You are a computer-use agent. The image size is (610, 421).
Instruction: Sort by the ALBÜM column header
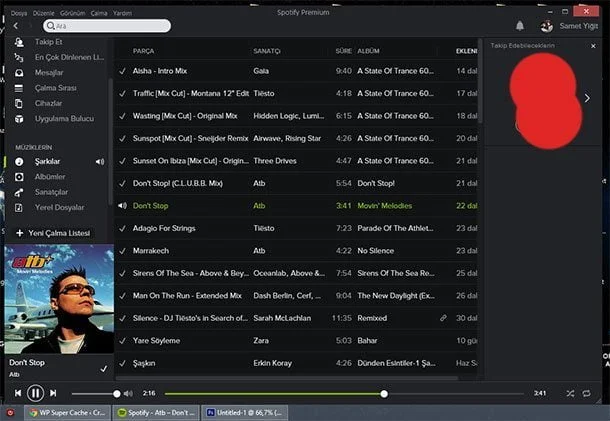click(368, 51)
